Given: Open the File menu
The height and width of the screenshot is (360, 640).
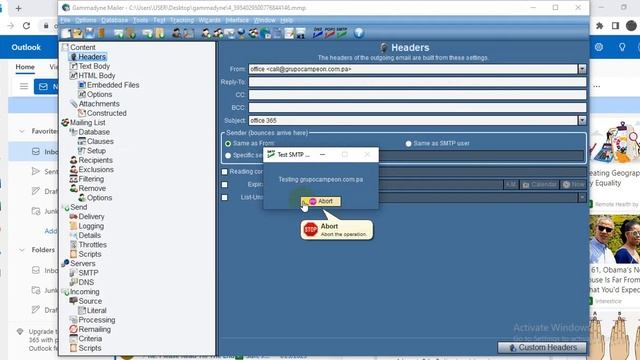Looking at the screenshot, I should click(65, 20).
